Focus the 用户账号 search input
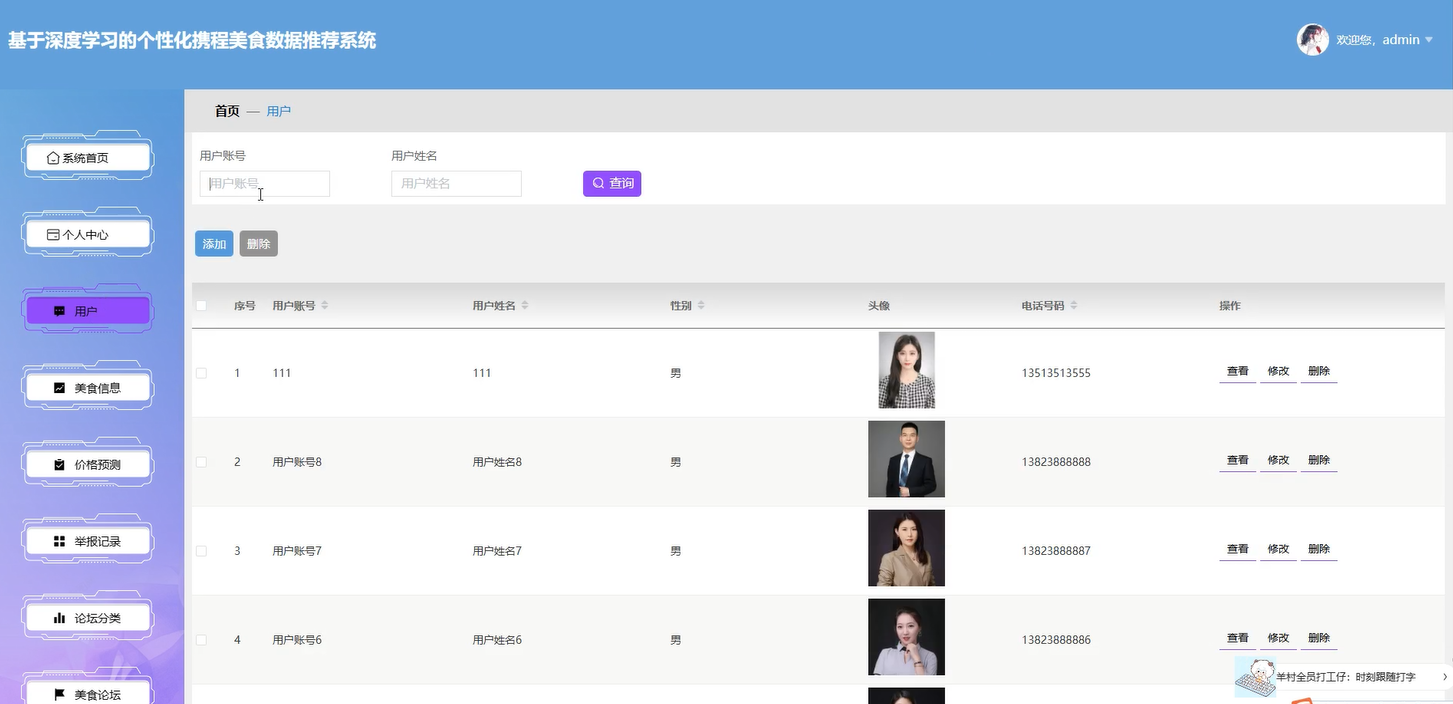1453x704 pixels. point(265,184)
